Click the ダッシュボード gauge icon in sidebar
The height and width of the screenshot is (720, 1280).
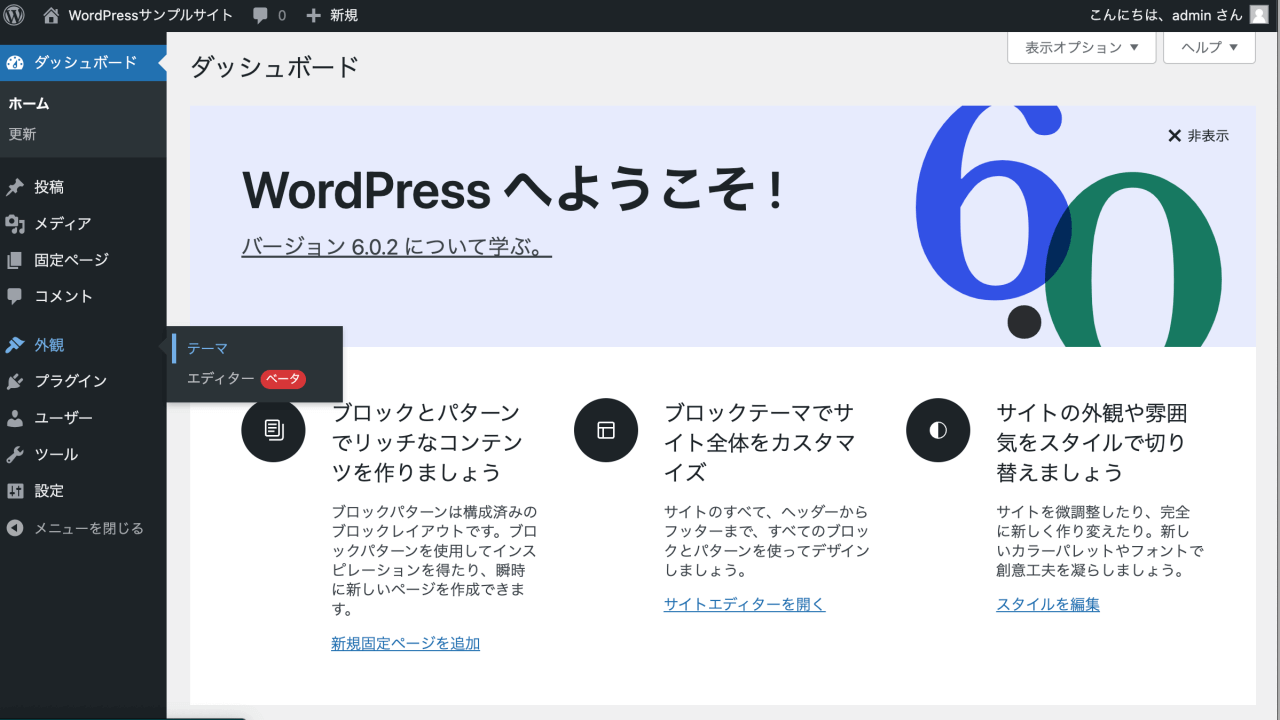click(15, 63)
